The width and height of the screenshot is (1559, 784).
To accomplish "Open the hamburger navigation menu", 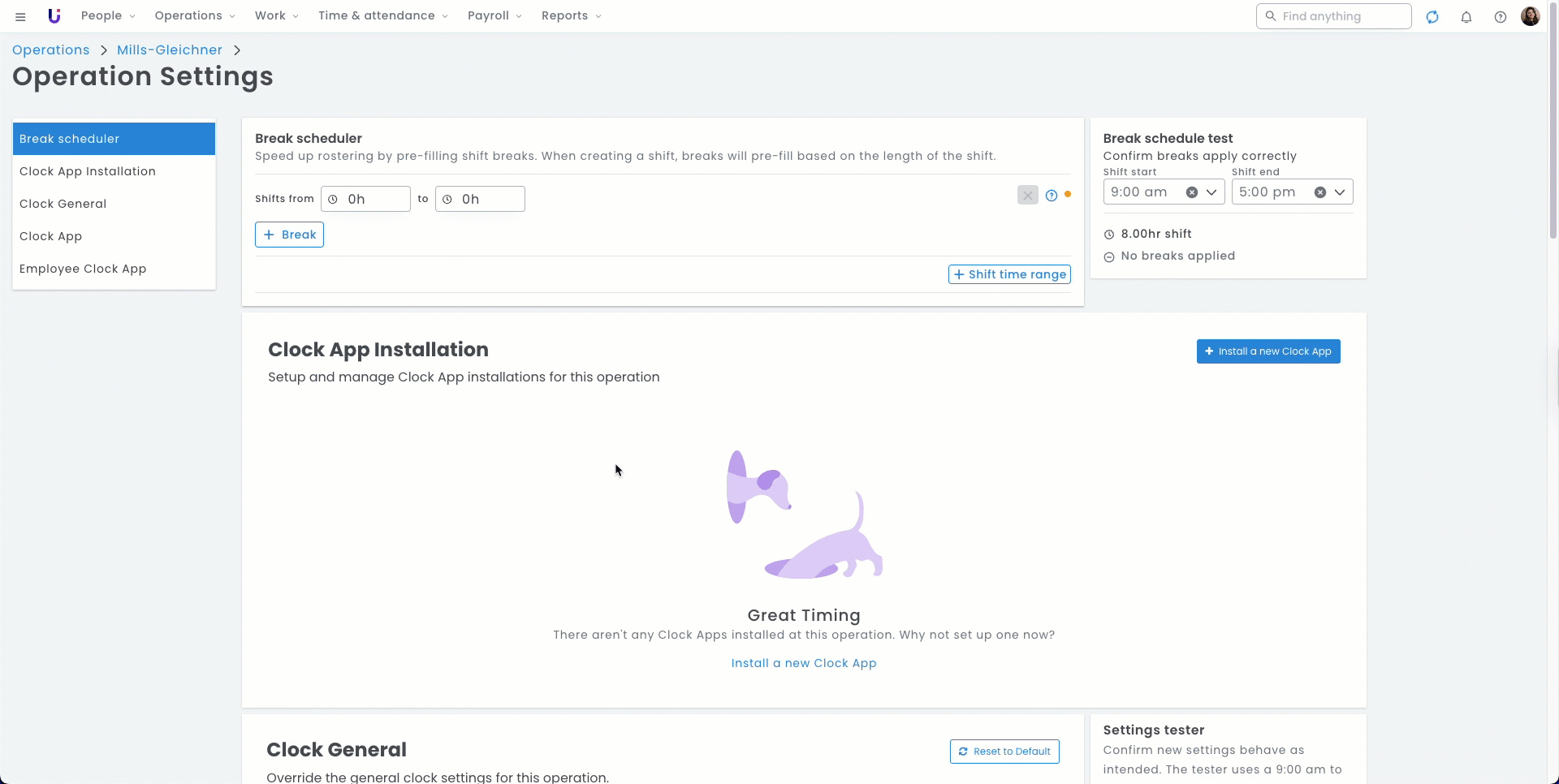I will point(20,16).
